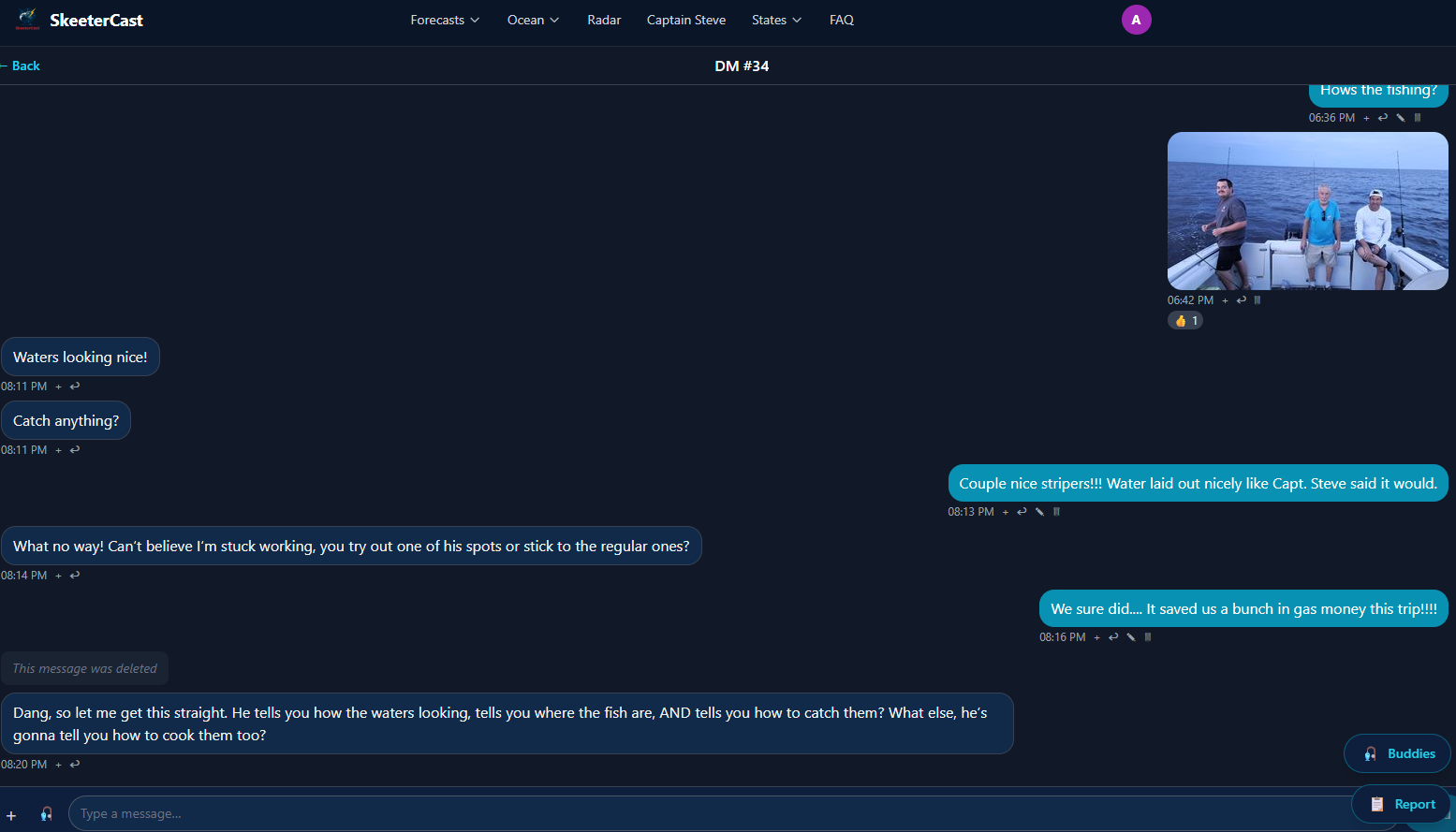Expand the Ocean dropdown menu
This screenshot has width=1456, height=832.
[533, 20]
